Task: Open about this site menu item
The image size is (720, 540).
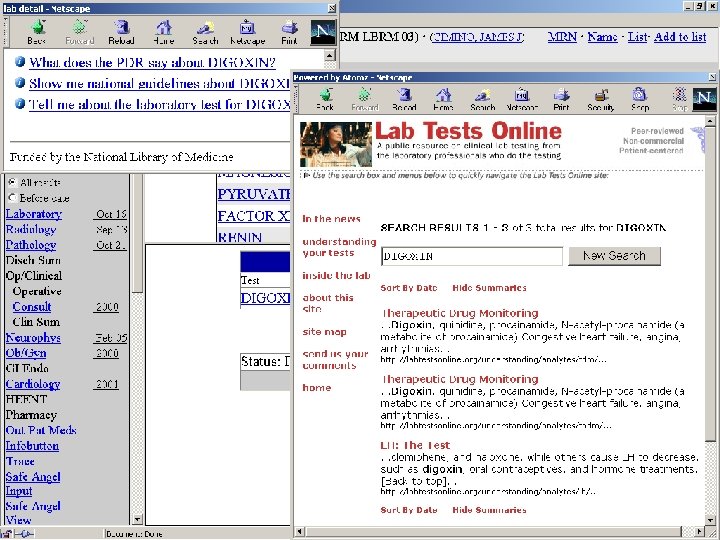Action: (328, 303)
